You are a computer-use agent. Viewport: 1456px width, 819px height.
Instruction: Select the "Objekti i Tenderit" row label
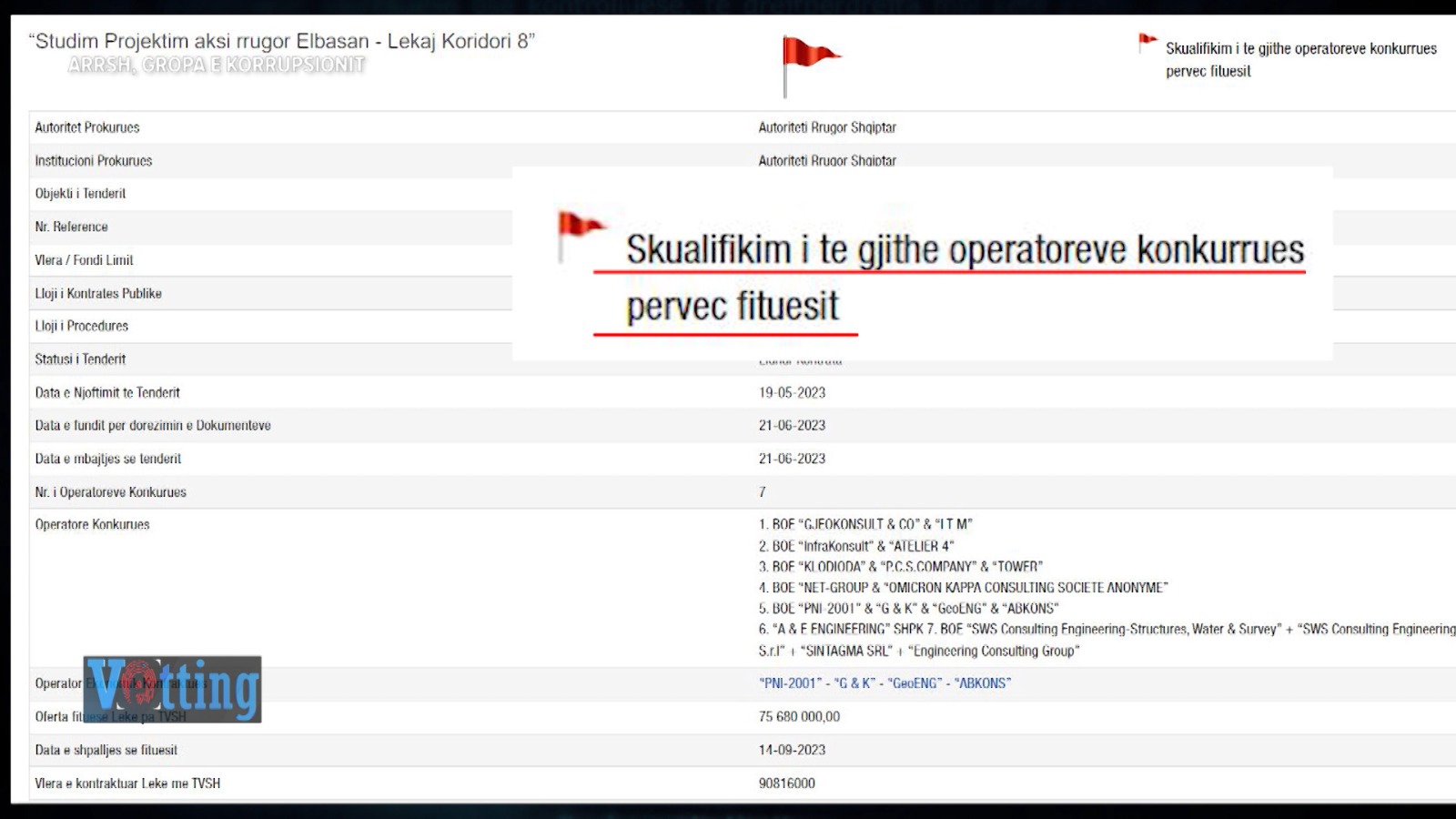point(80,194)
